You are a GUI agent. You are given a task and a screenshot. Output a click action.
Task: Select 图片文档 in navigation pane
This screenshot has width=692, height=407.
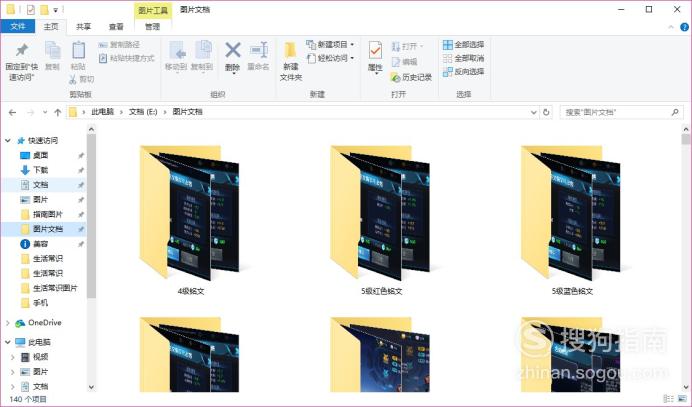(48, 229)
